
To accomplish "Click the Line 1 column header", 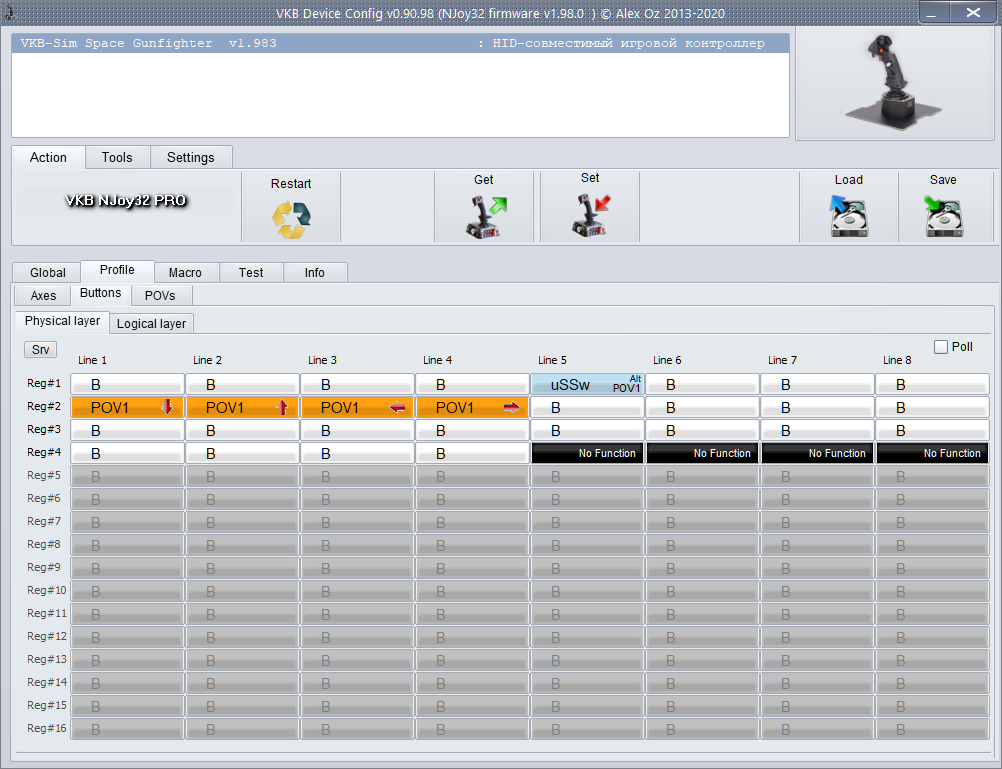I will [x=92, y=361].
